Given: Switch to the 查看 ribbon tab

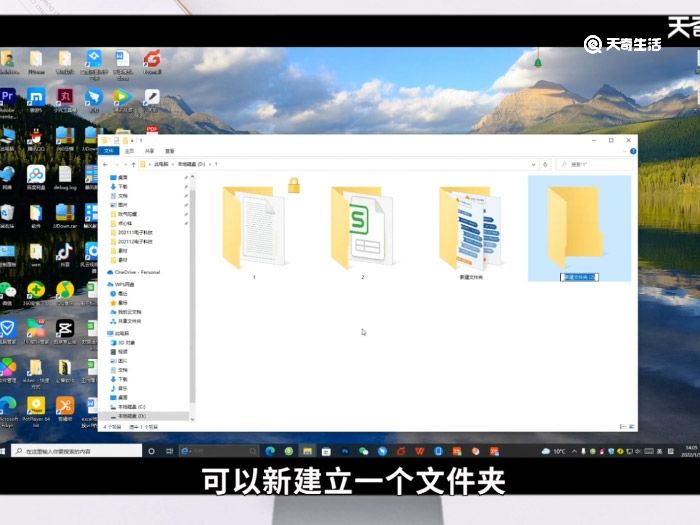Looking at the screenshot, I should [170, 151].
